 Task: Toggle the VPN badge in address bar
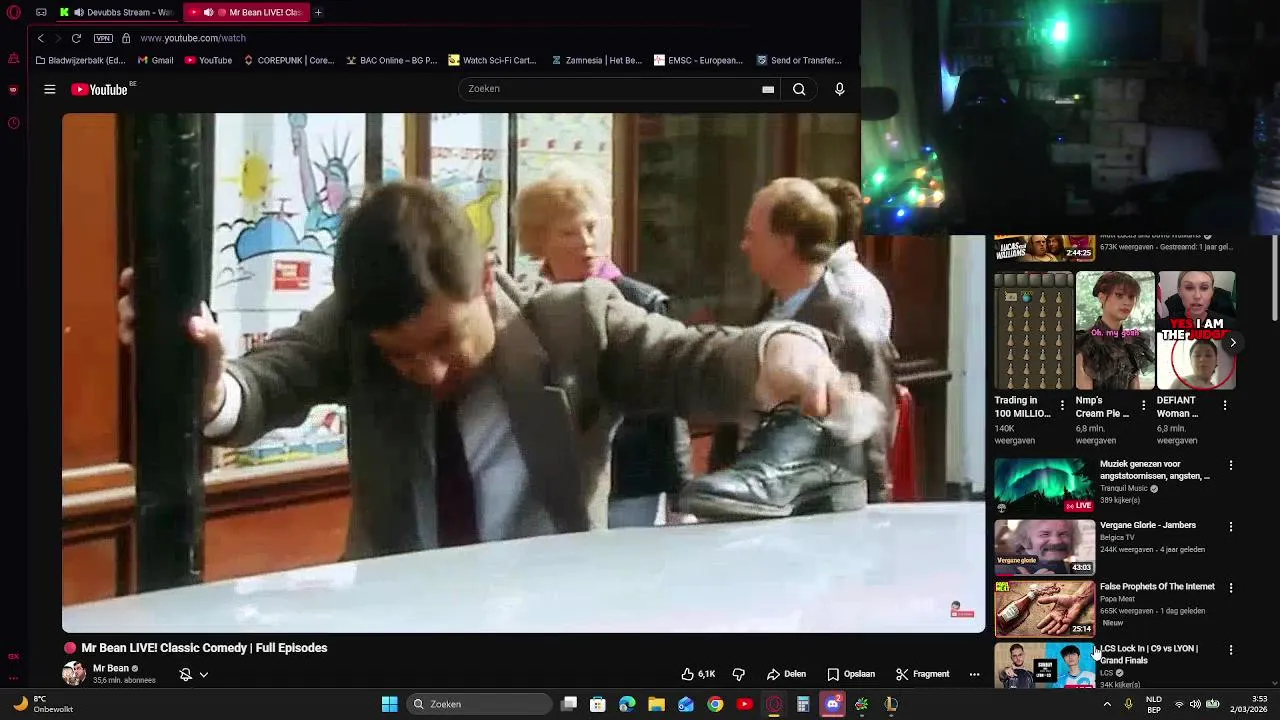point(103,38)
